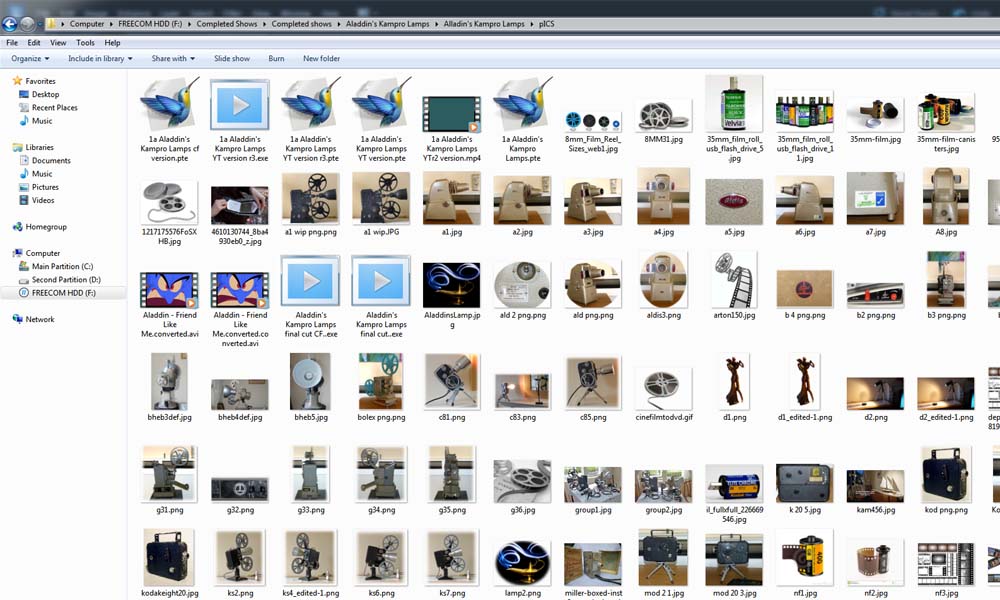
Task: Select the cinefilmtodvd.gif thumbnail
Action: [x=664, y=385]
